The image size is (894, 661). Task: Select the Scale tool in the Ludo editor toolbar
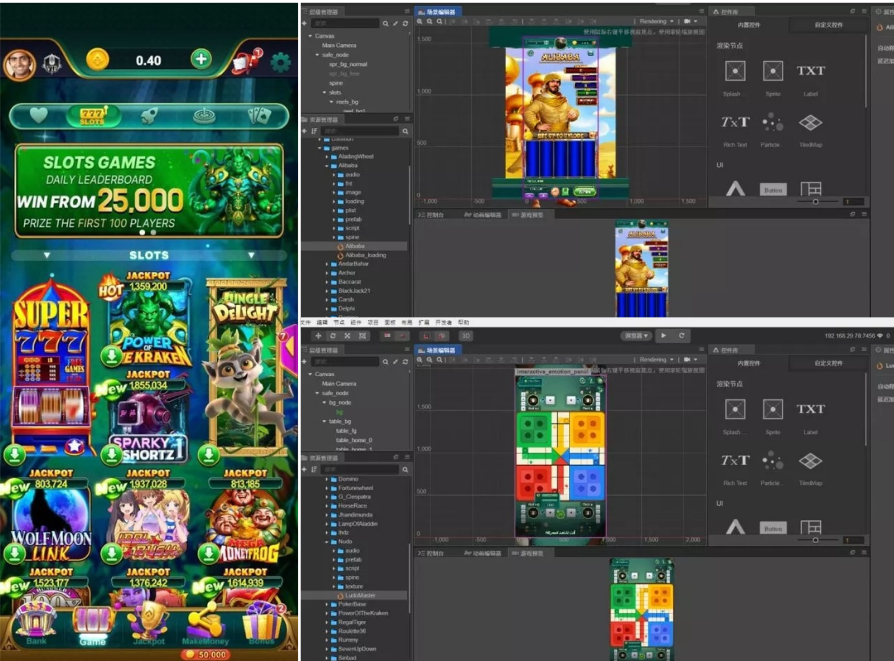pyautogui.click(x=347, y=336)
